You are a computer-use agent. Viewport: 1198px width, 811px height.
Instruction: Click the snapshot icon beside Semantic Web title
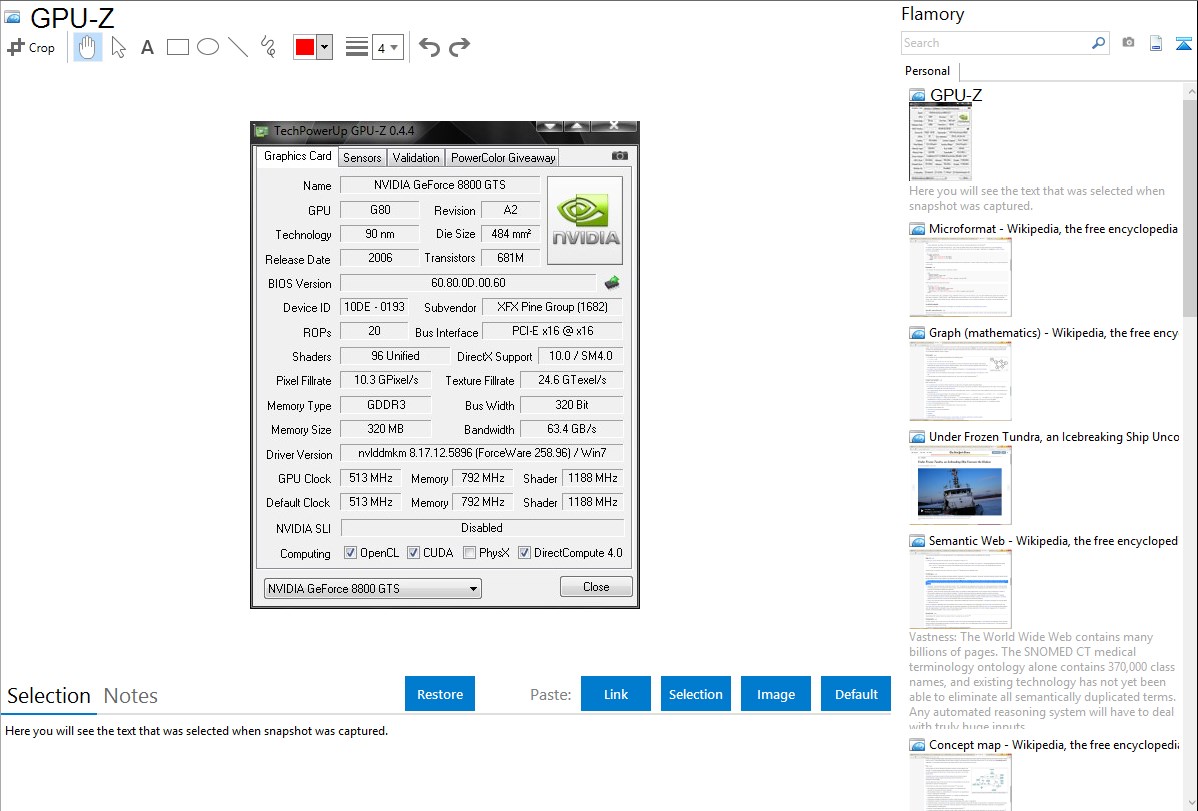(918, 541)
